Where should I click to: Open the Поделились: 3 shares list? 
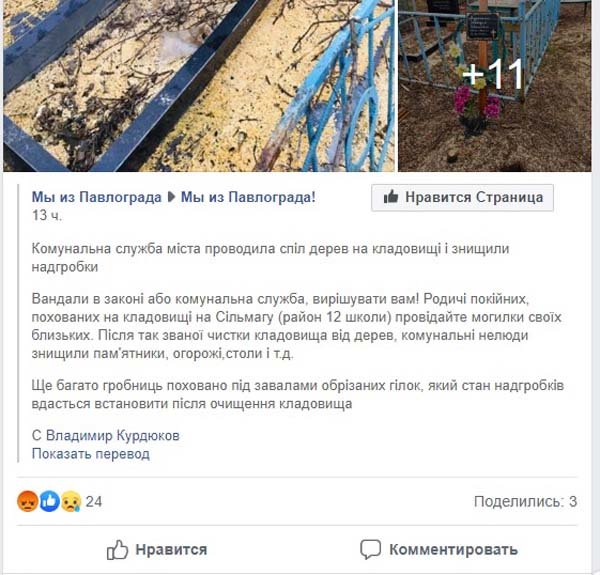click(x=525, y=502)
